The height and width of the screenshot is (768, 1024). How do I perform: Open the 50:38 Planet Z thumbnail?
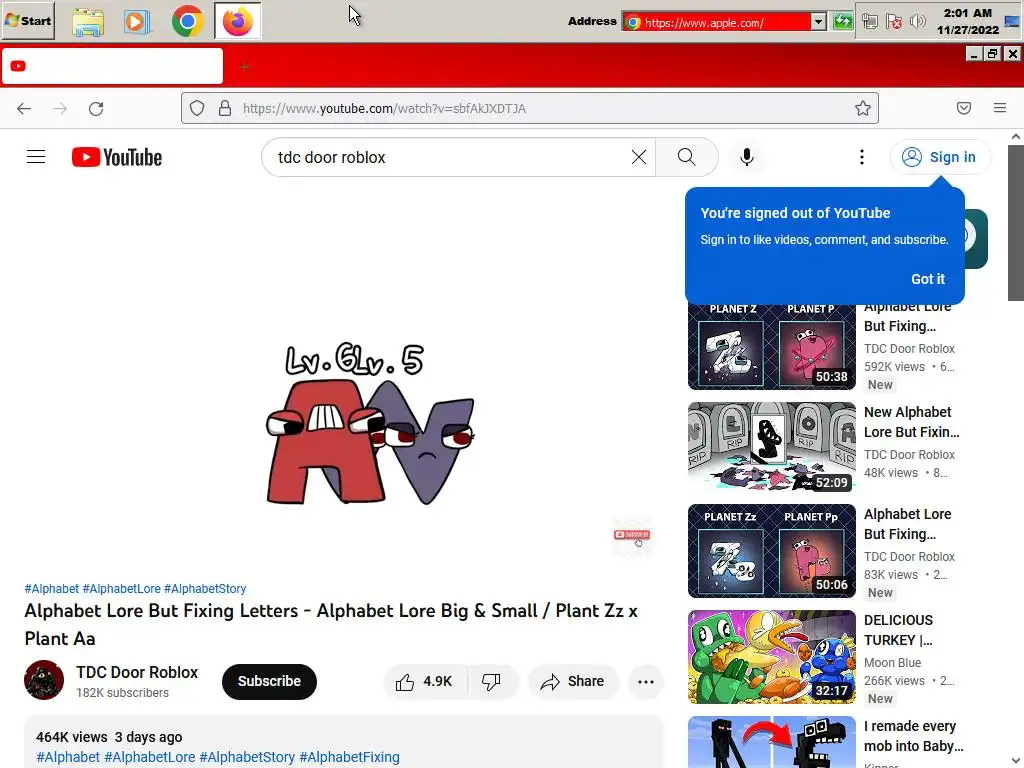[x=771, y=346]
